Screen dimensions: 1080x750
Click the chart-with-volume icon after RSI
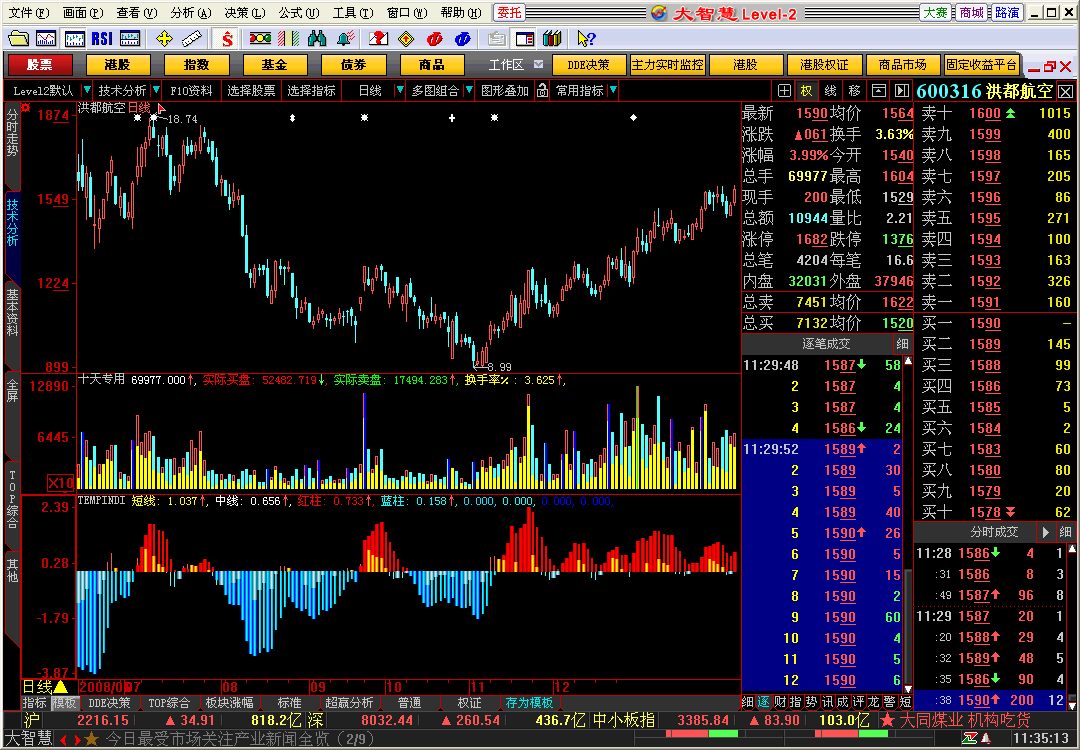[129, 39]
